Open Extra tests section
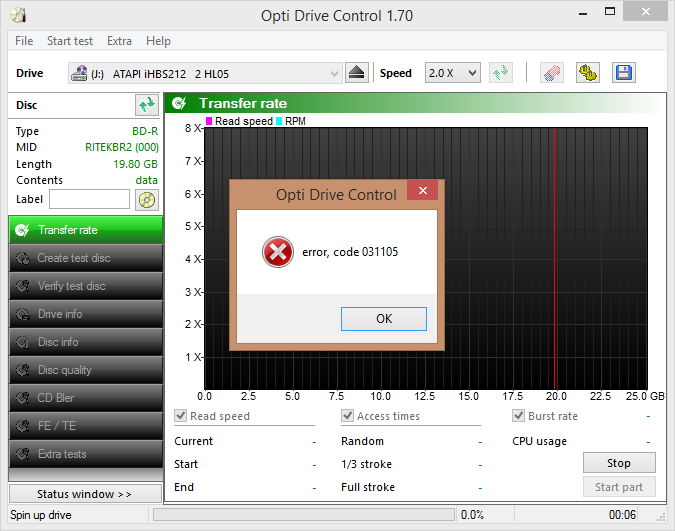 click(86, 454)
